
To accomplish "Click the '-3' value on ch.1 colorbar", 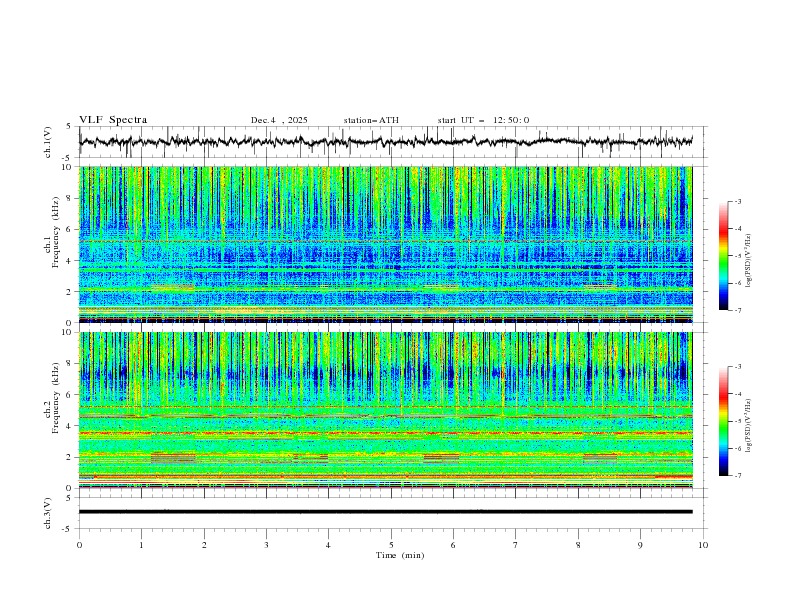I will [737, 201].
